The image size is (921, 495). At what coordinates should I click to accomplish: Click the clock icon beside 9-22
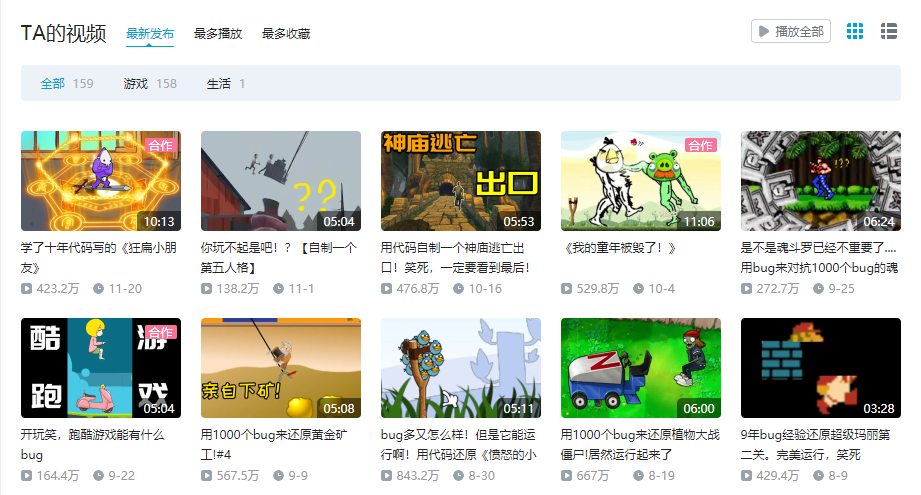(99, 476)
